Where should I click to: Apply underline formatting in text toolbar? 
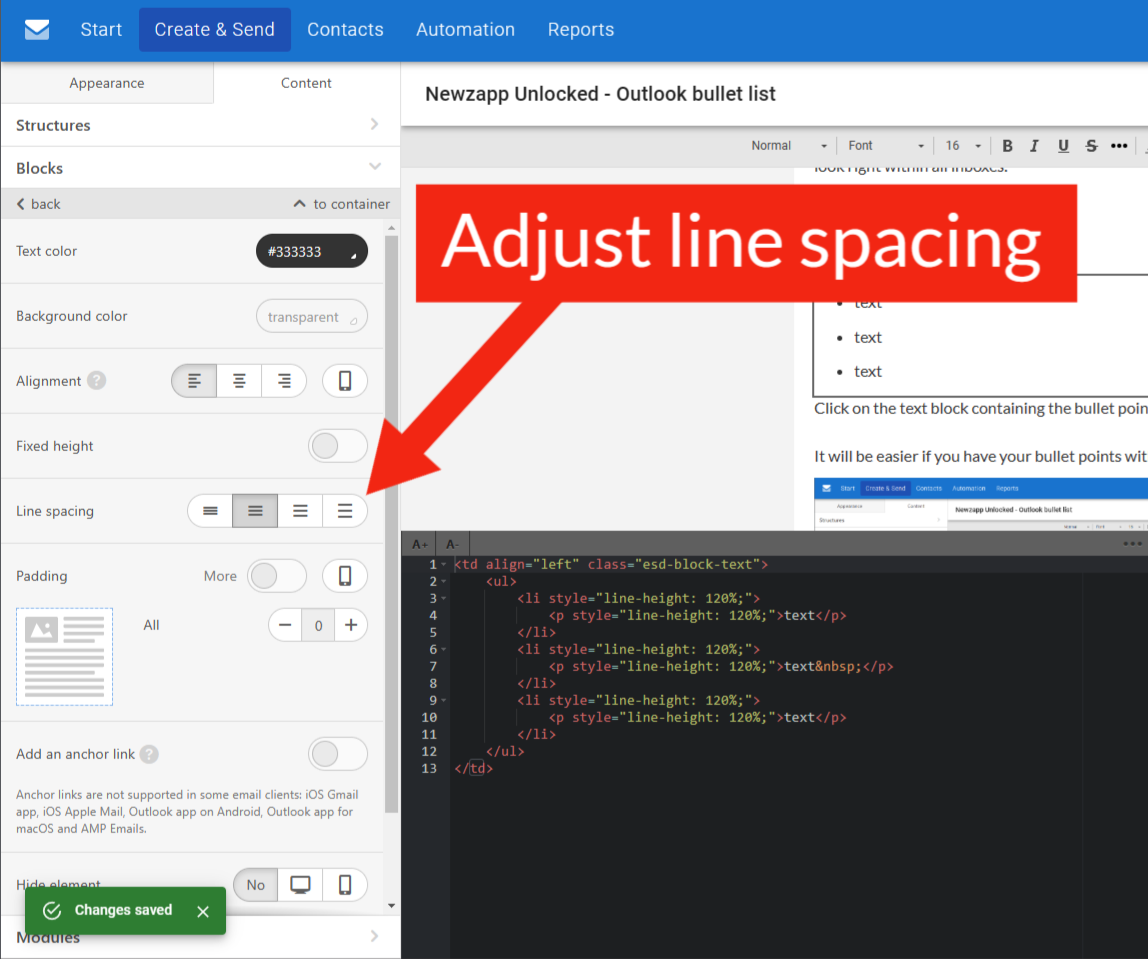(1063, 146)
